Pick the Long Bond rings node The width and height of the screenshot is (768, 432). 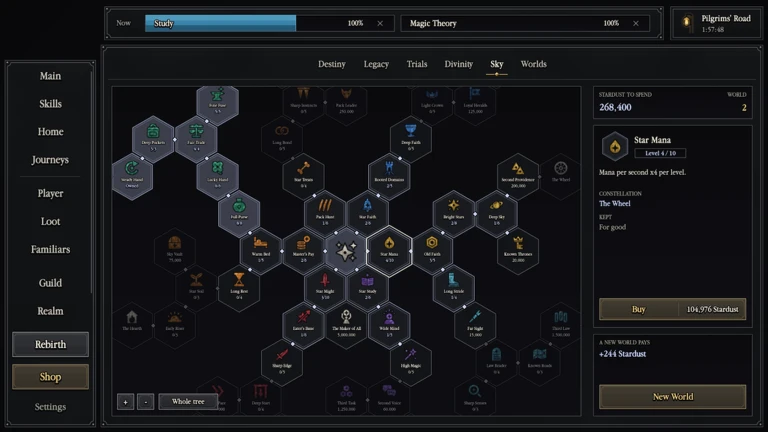pyautogui.click(x=282, y=140)
